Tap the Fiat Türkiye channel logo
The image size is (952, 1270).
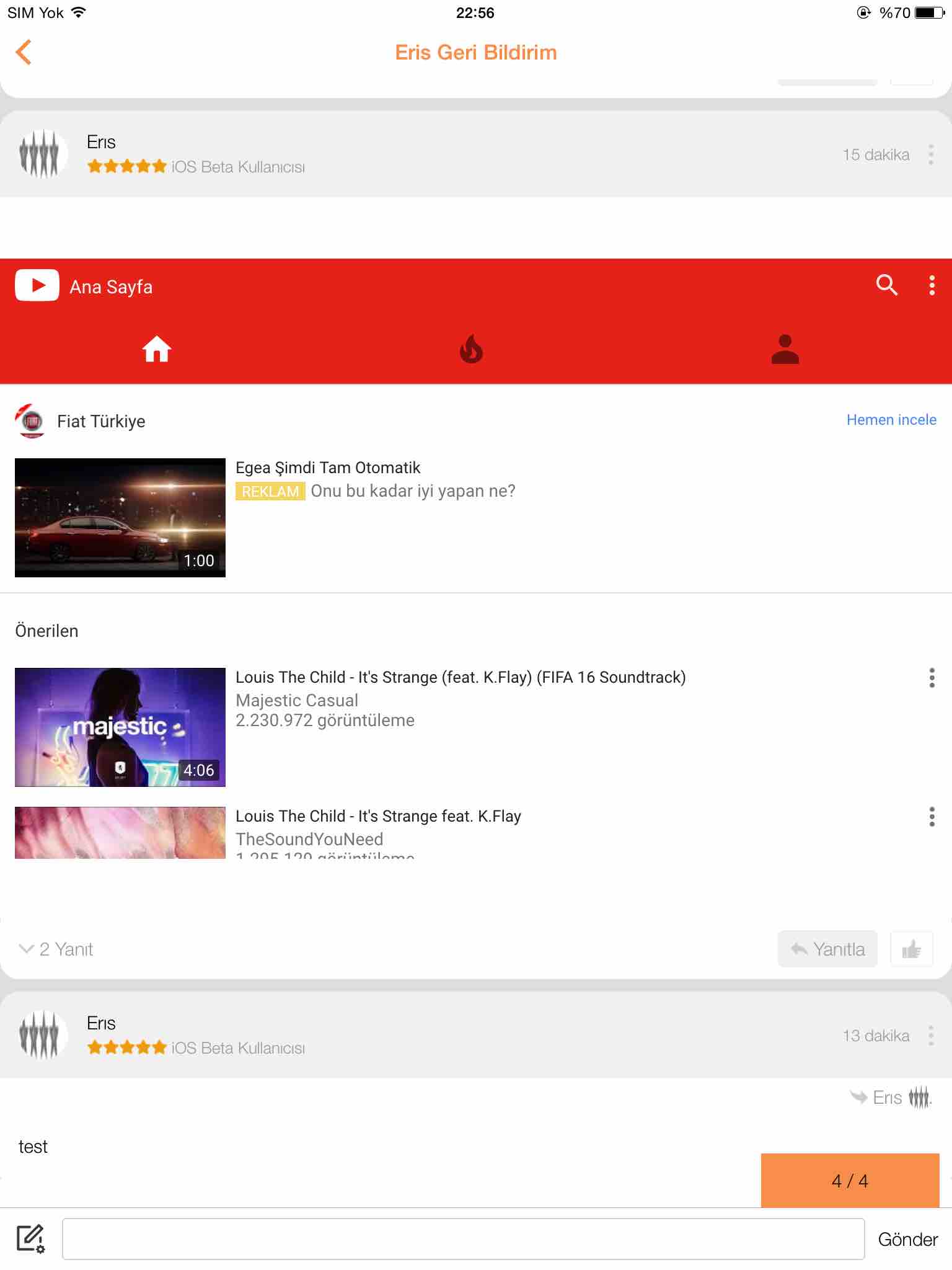point(31,421)
